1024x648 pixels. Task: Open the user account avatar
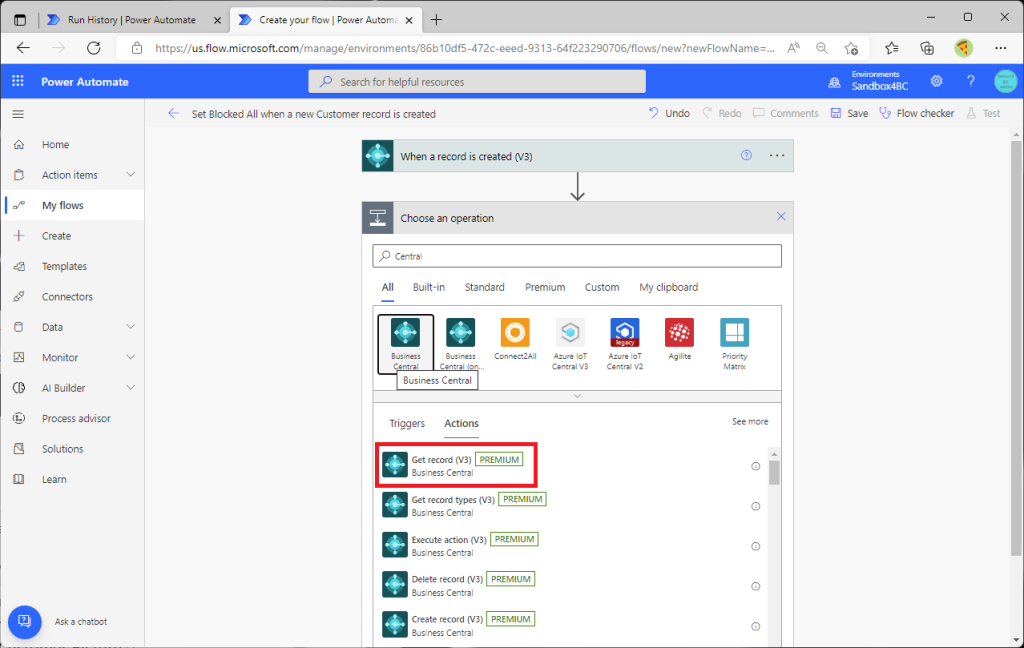tap(1005, 81)
